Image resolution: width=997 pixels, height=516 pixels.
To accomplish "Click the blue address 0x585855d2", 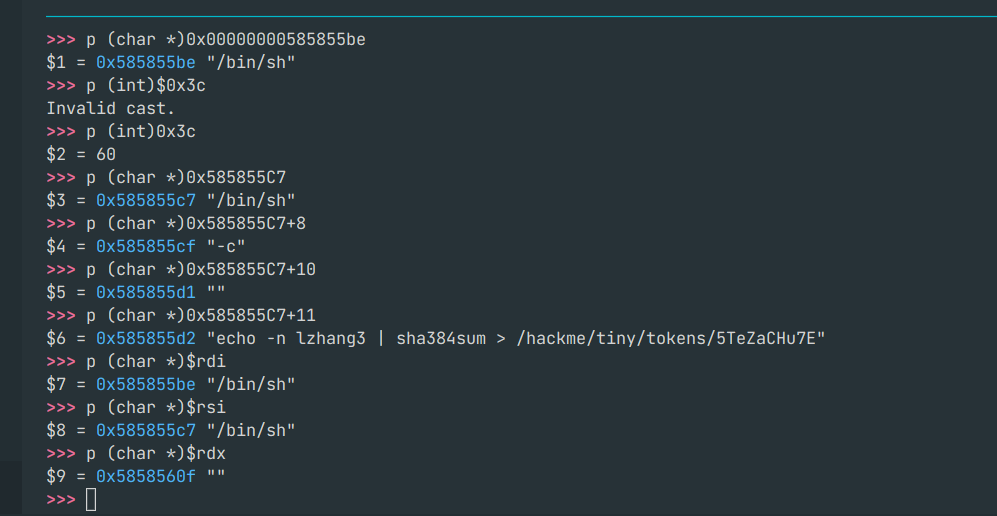I will point(145,338).
